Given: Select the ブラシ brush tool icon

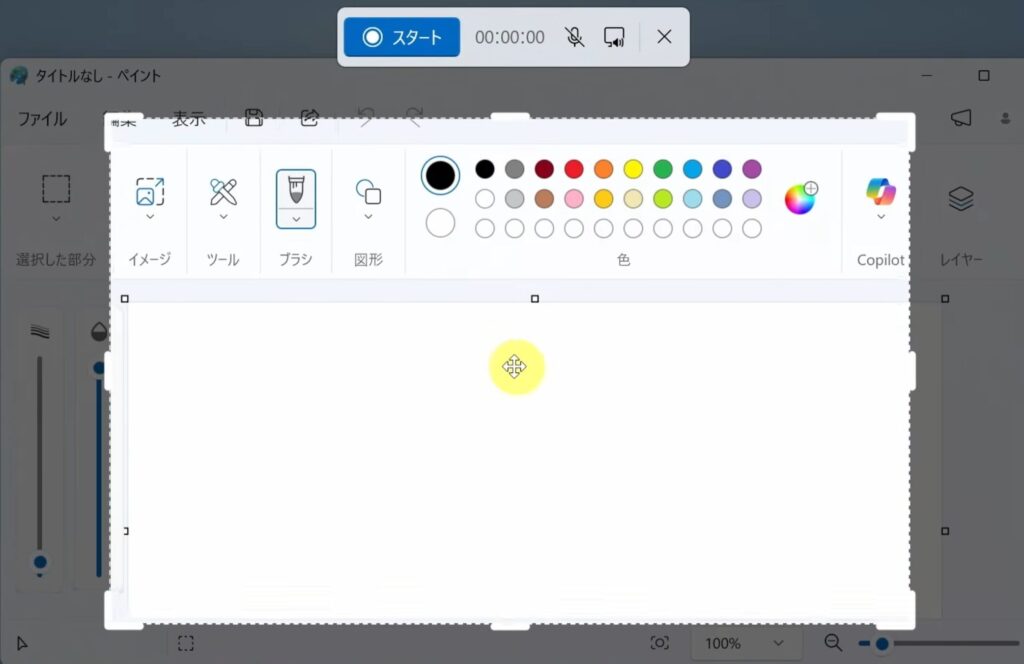Looking at the screenshot, I should [296, 187].
